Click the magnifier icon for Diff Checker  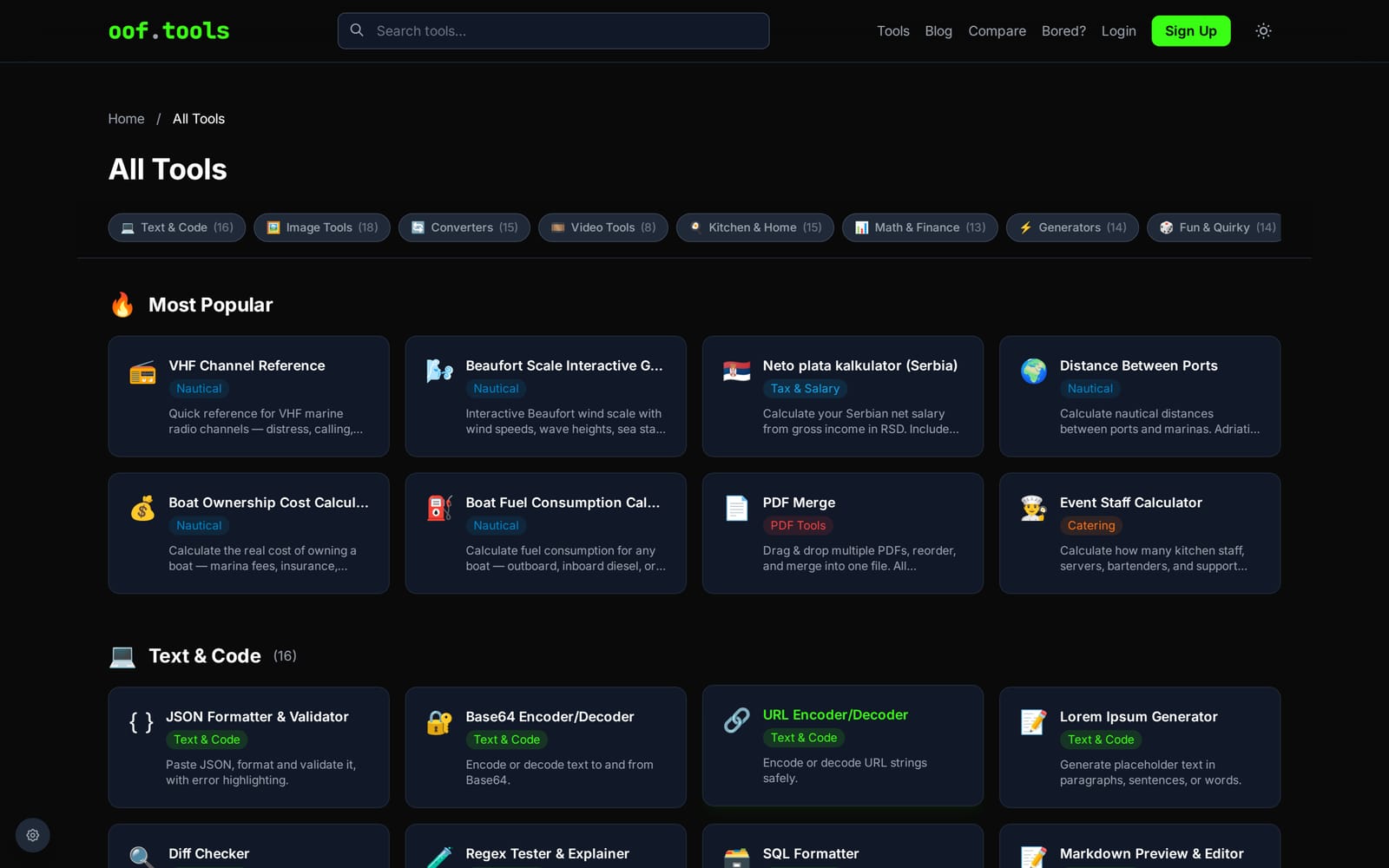pyautogui.click(x=142, y=858)
